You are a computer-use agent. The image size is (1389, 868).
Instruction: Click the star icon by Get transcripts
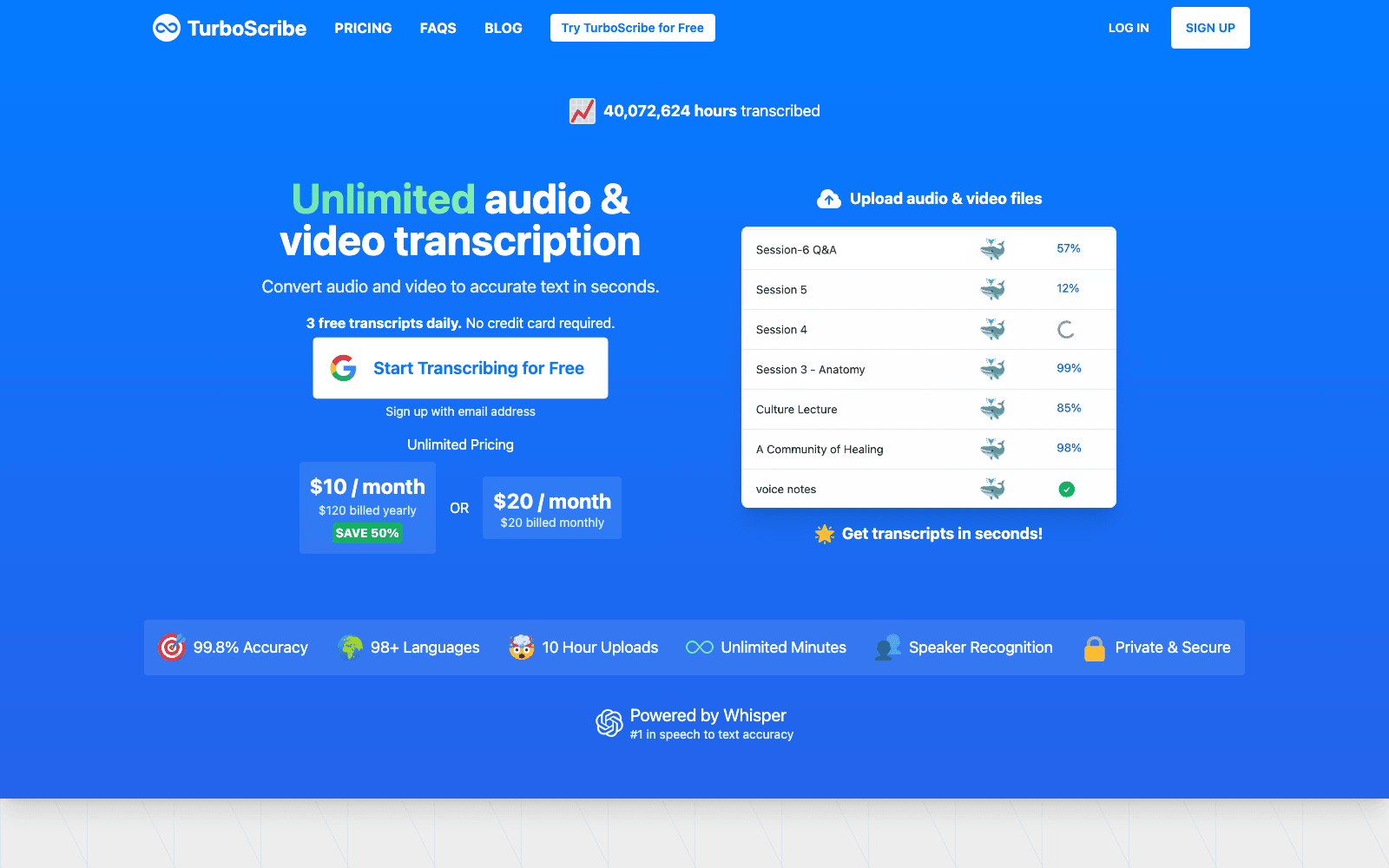pyautogui.click(x=825, y=534)
